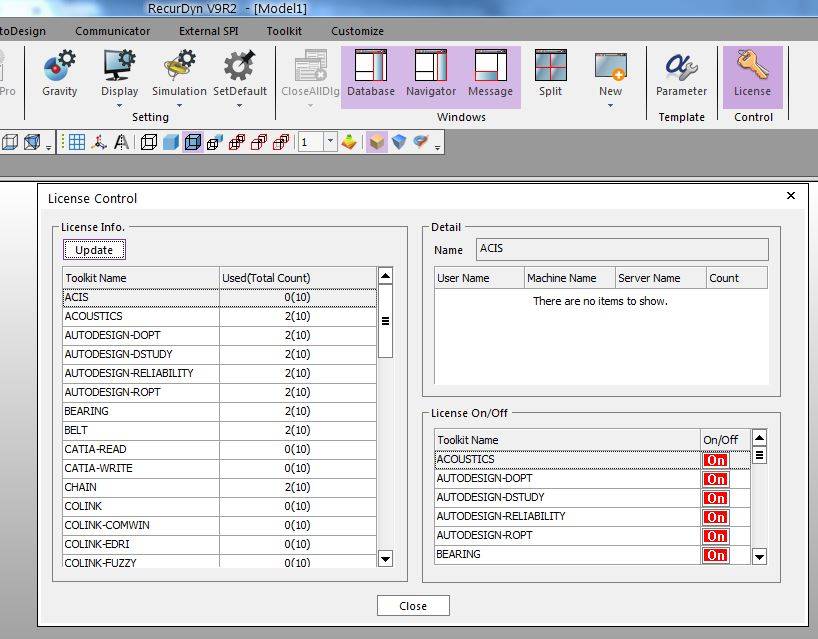The height and width of the screenshot is (639, 818).
Task: Open the Toolkit ribbon tab
Action: [284, 31]
